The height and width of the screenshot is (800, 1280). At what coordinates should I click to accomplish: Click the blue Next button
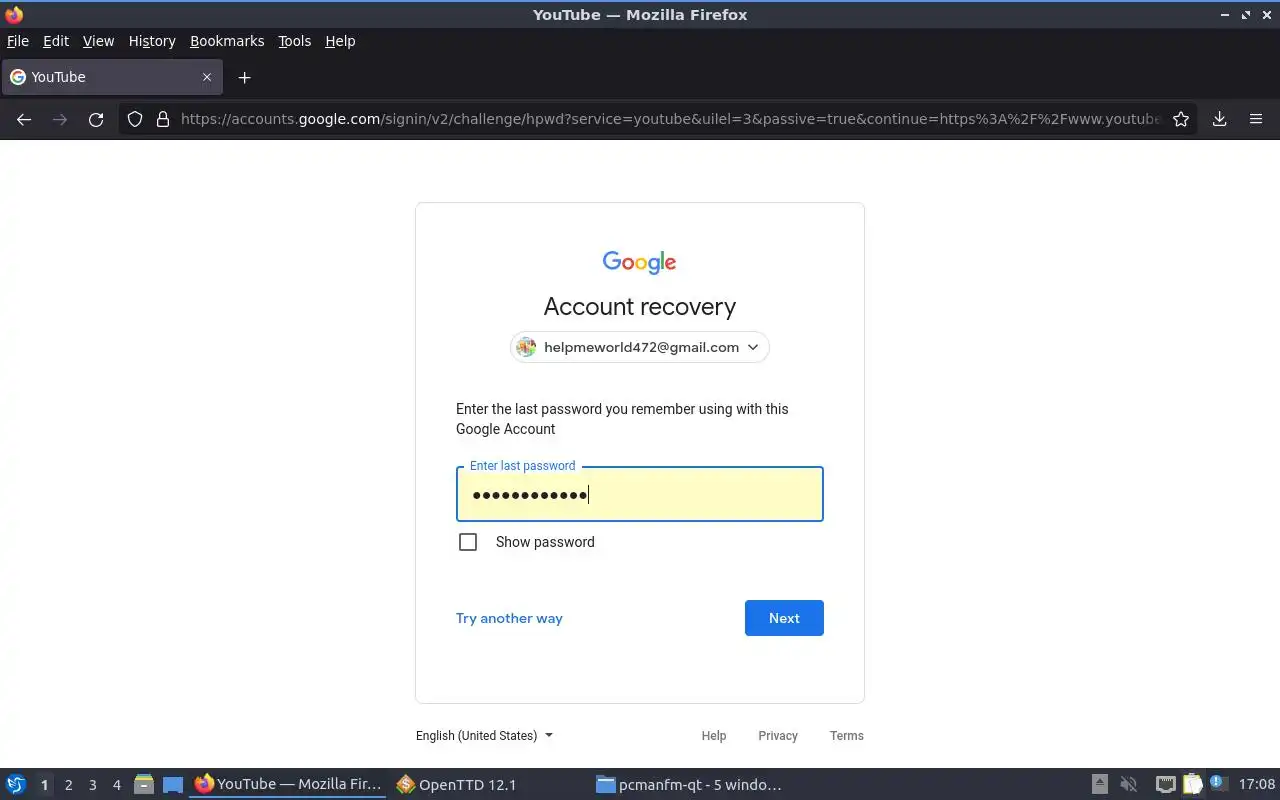784,618
